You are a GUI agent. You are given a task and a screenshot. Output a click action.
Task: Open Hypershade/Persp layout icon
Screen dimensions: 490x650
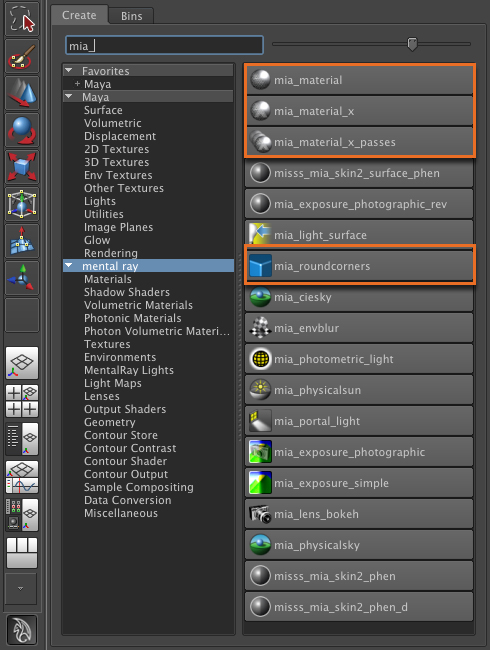click(22, 515)
